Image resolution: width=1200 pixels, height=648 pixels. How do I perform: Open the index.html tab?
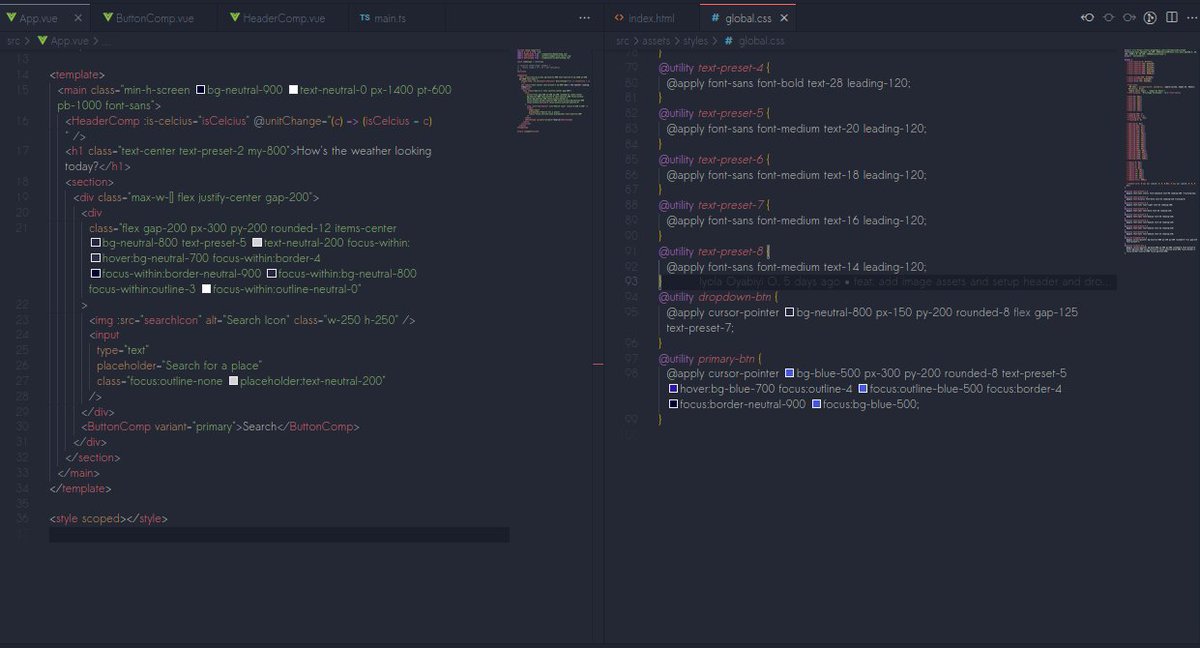coord(651,18)
